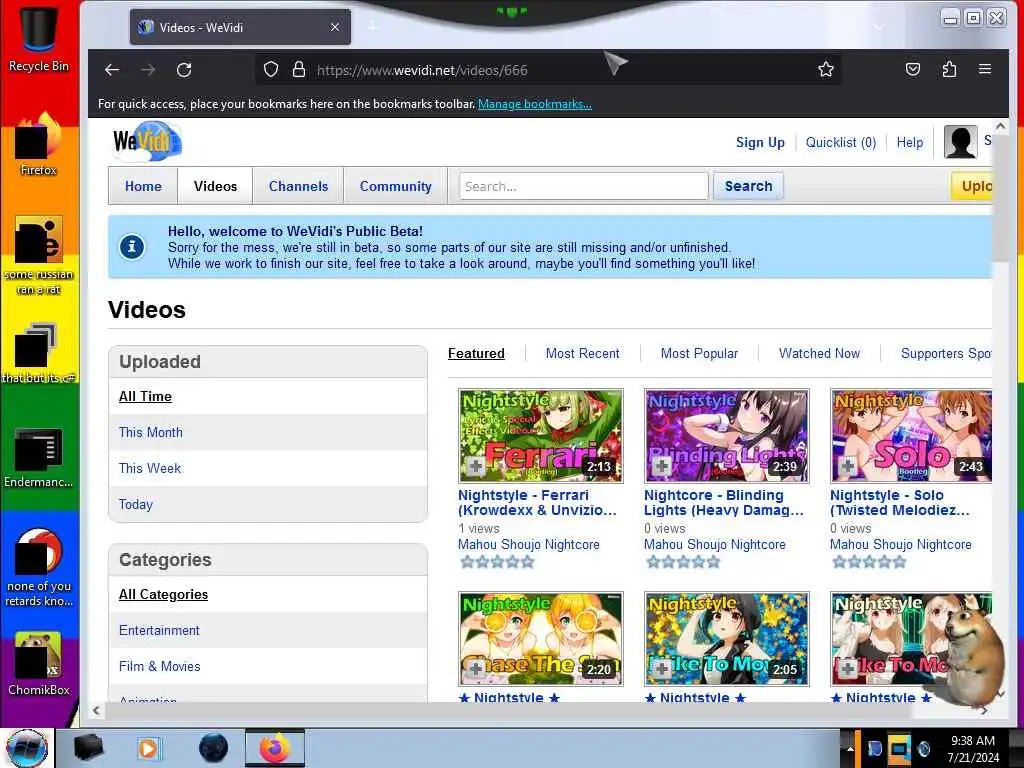Screen dimensions: 1024x768
Task: Open the 'that but its c#' desktop icon
Action: 39,353
